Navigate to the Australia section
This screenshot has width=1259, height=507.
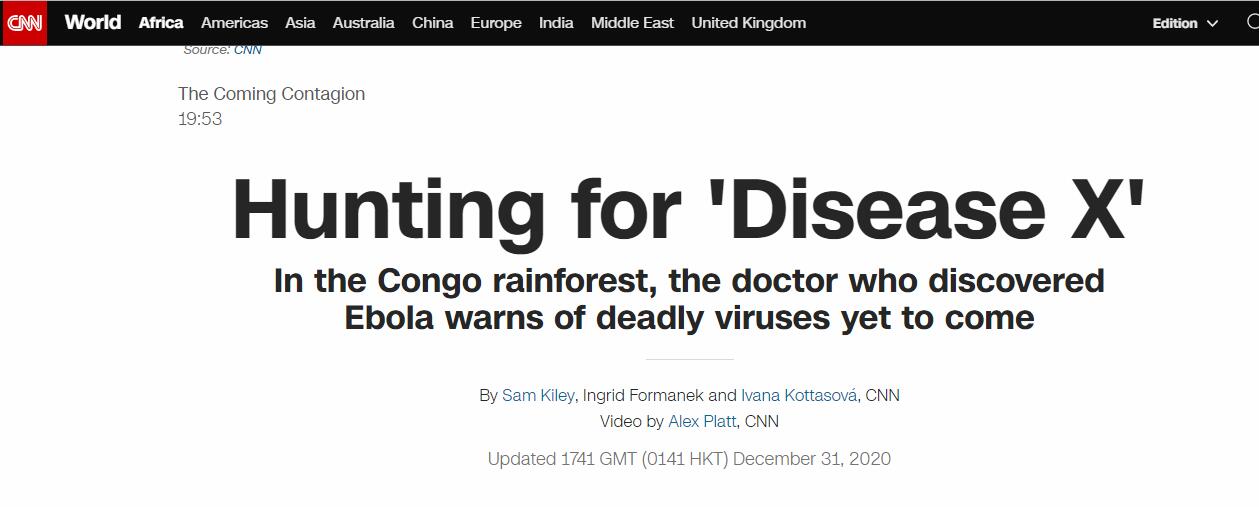pos(363,22)
